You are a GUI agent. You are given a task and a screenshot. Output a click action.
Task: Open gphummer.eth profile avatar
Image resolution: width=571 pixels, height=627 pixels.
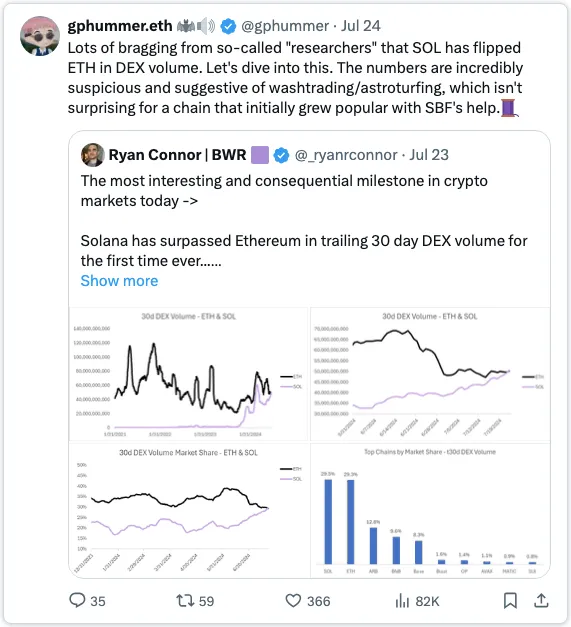40,36
